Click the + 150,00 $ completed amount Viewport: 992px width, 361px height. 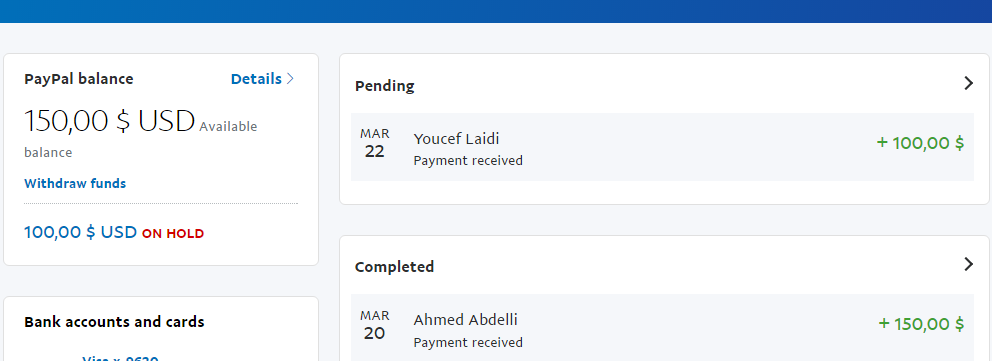(921, 324)
